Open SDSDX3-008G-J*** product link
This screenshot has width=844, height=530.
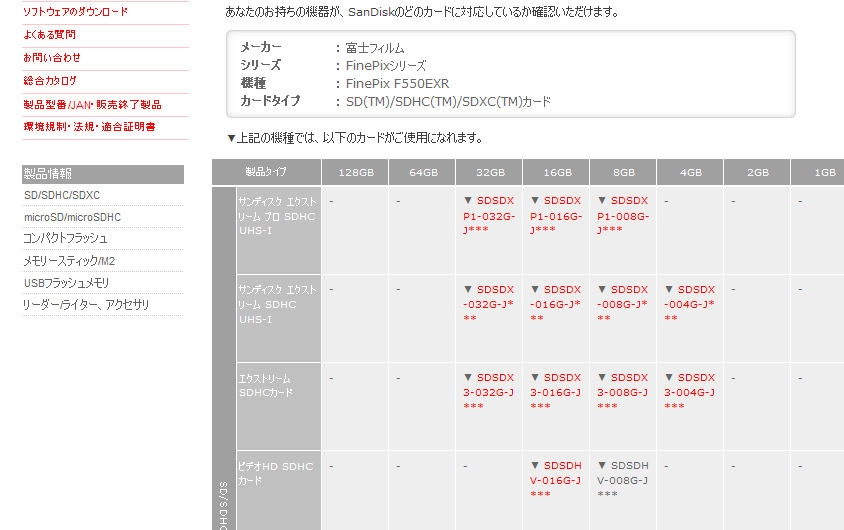[623, 392]
